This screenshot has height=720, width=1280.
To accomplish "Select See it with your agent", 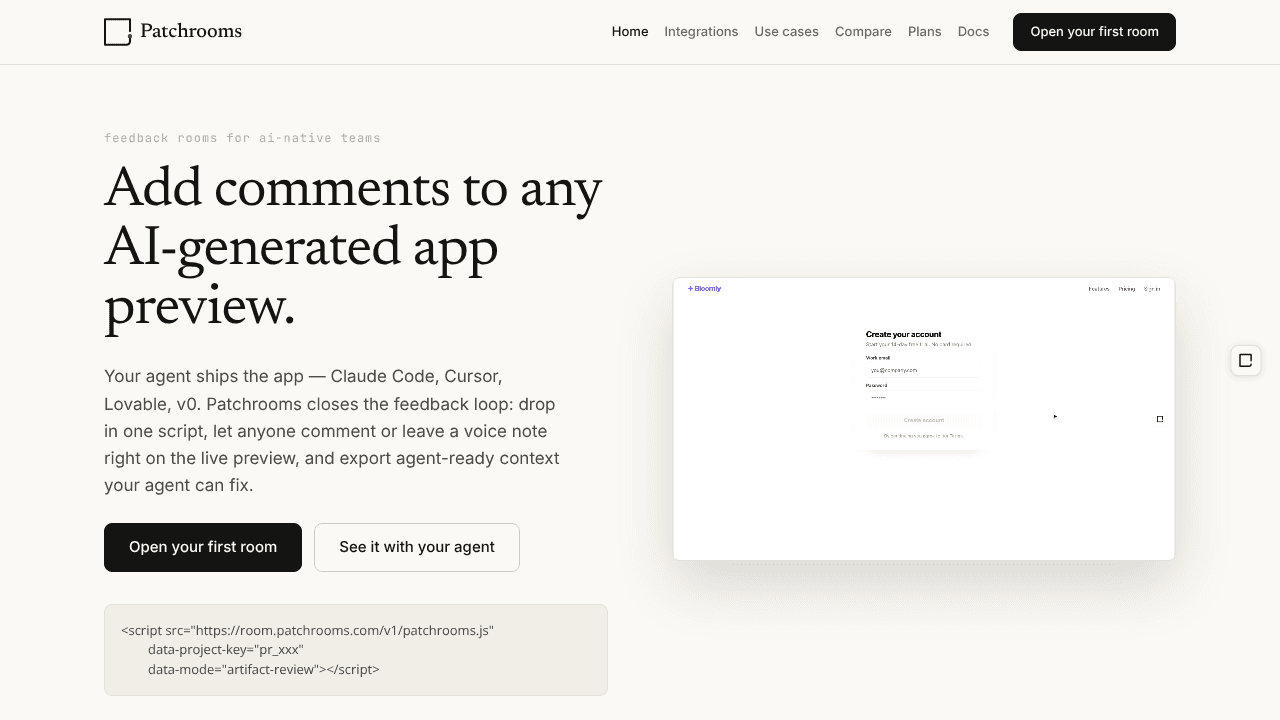I will click(417, 547).
